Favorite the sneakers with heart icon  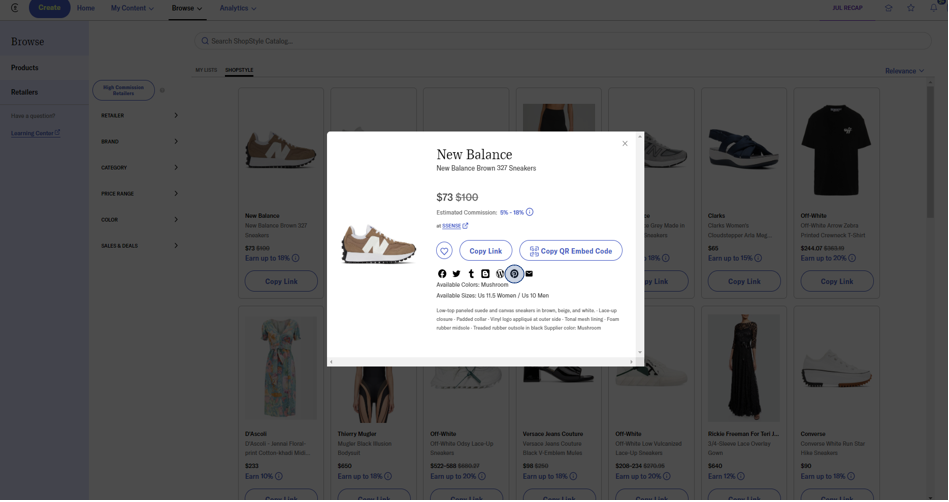pyautogui.click(x=444, y=251)
